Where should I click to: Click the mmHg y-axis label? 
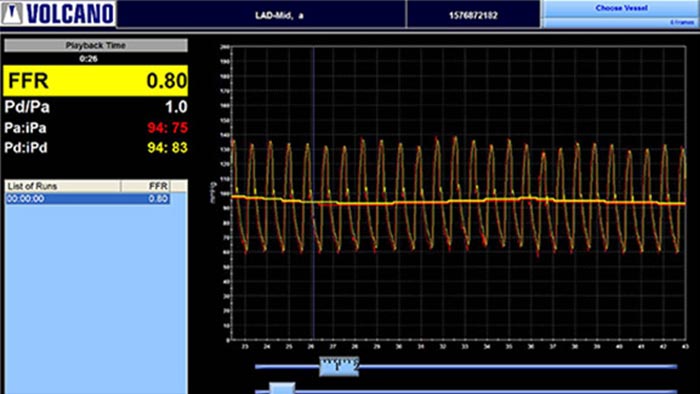213,192
